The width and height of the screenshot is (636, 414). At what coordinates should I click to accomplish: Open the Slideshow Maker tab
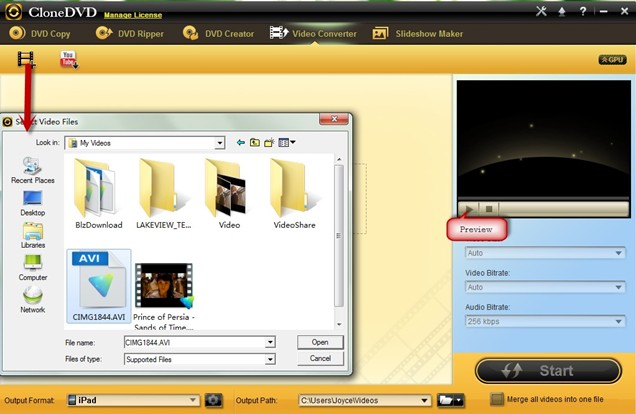418,34
